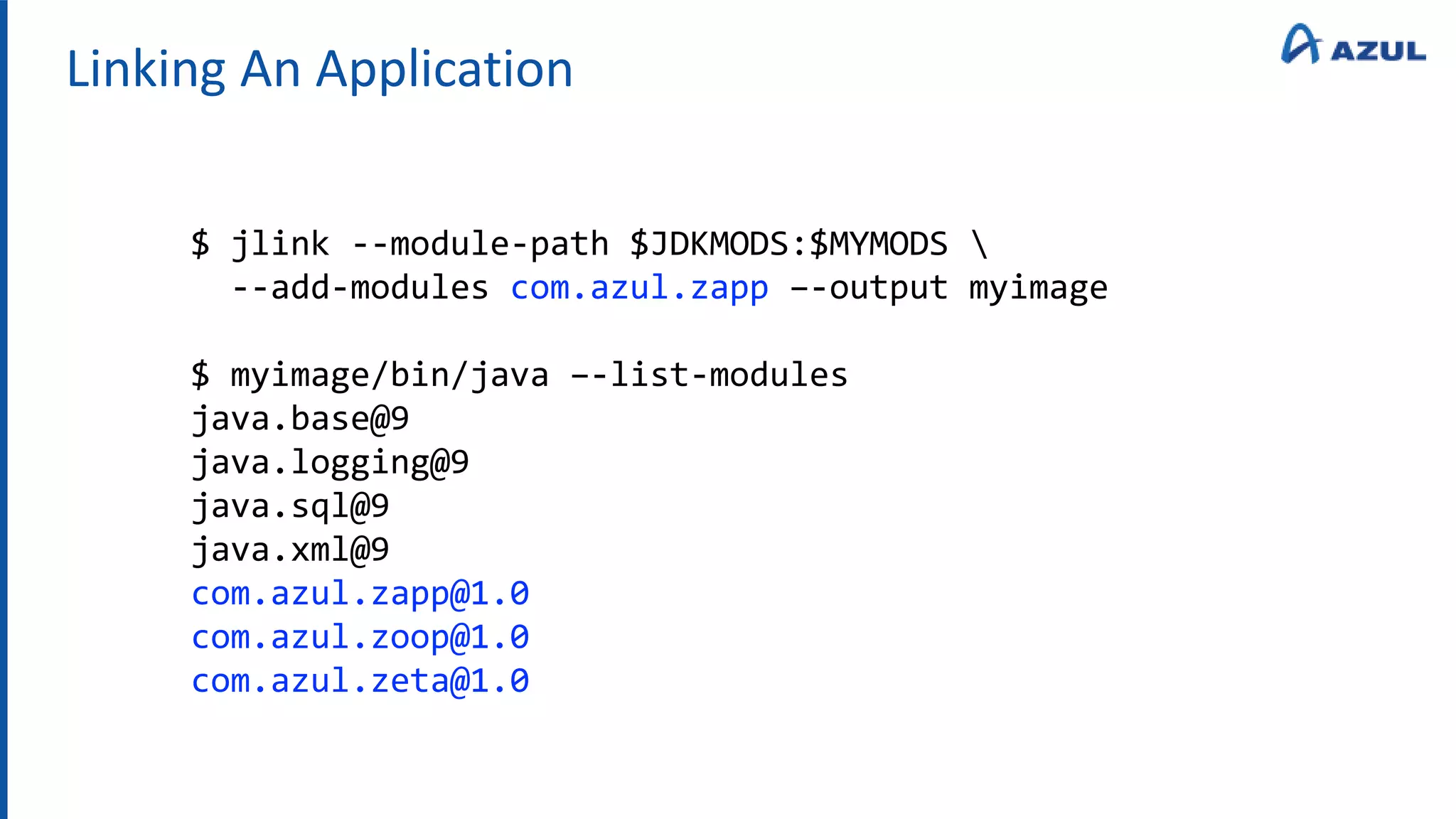Click the com.azul.zapp@1.0 module line
The image size is (1456, 819).
click(360, 594)
